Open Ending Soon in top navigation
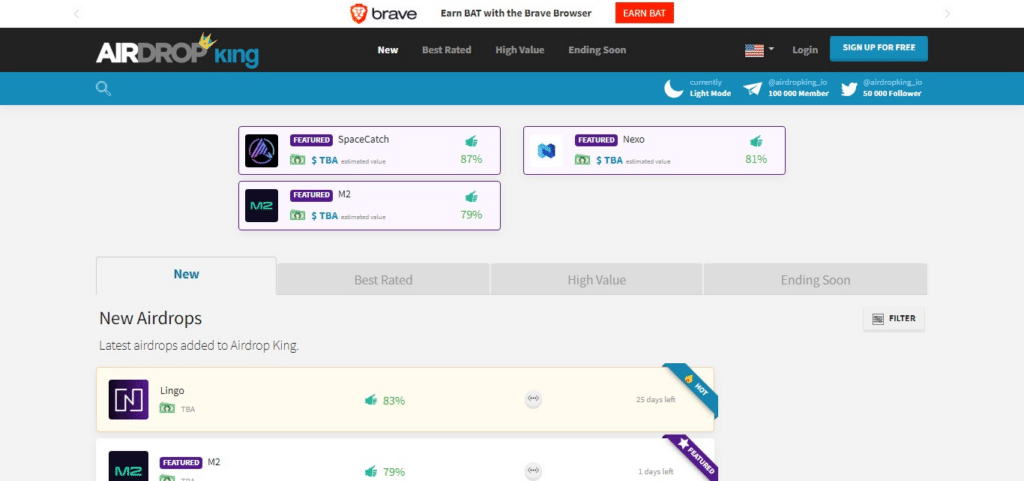Image resolution: width=1024 pixels, height=481 pixels. click(x=597, y=50)
